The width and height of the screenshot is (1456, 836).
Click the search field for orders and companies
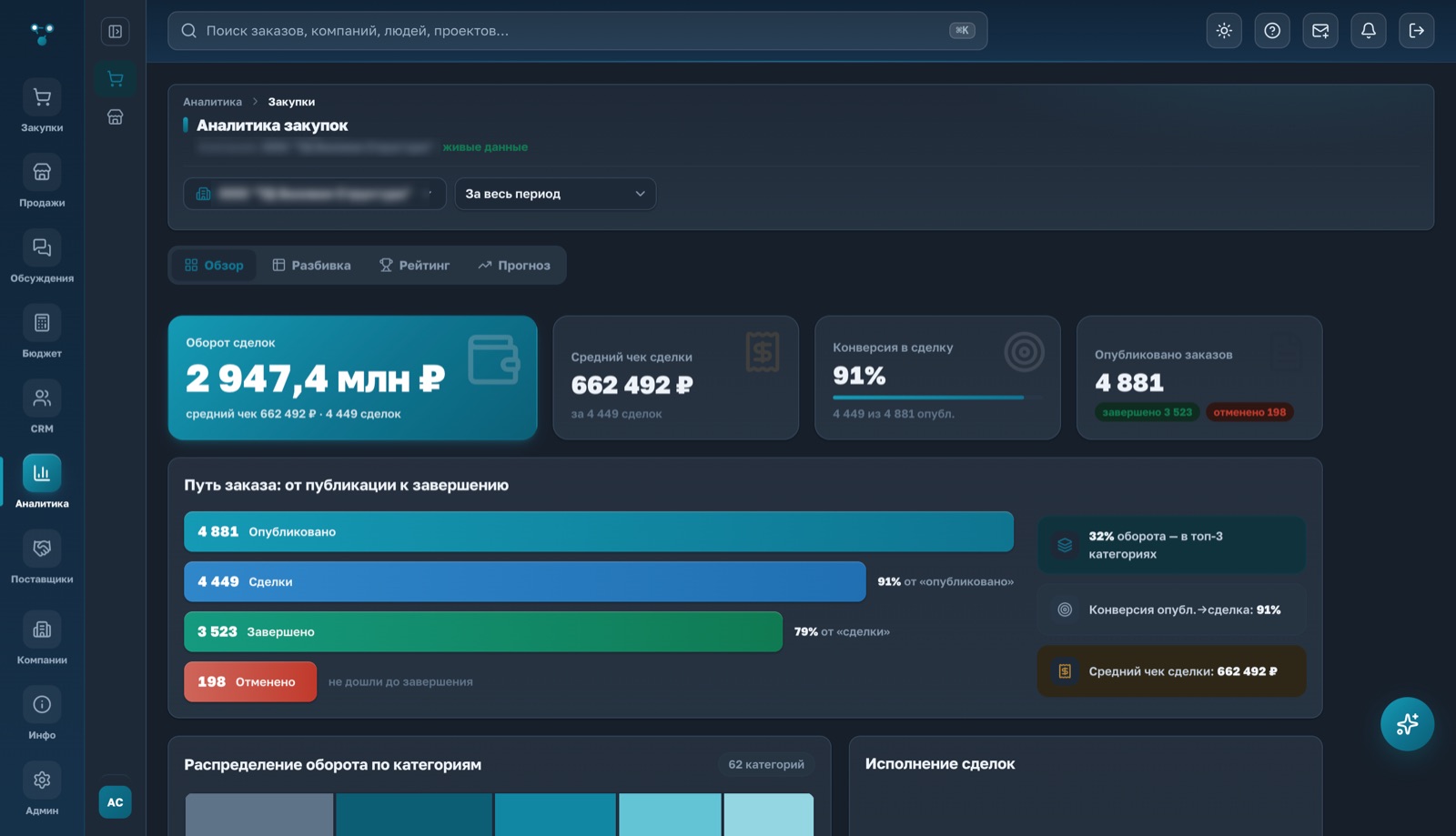(x=577, y=31)
